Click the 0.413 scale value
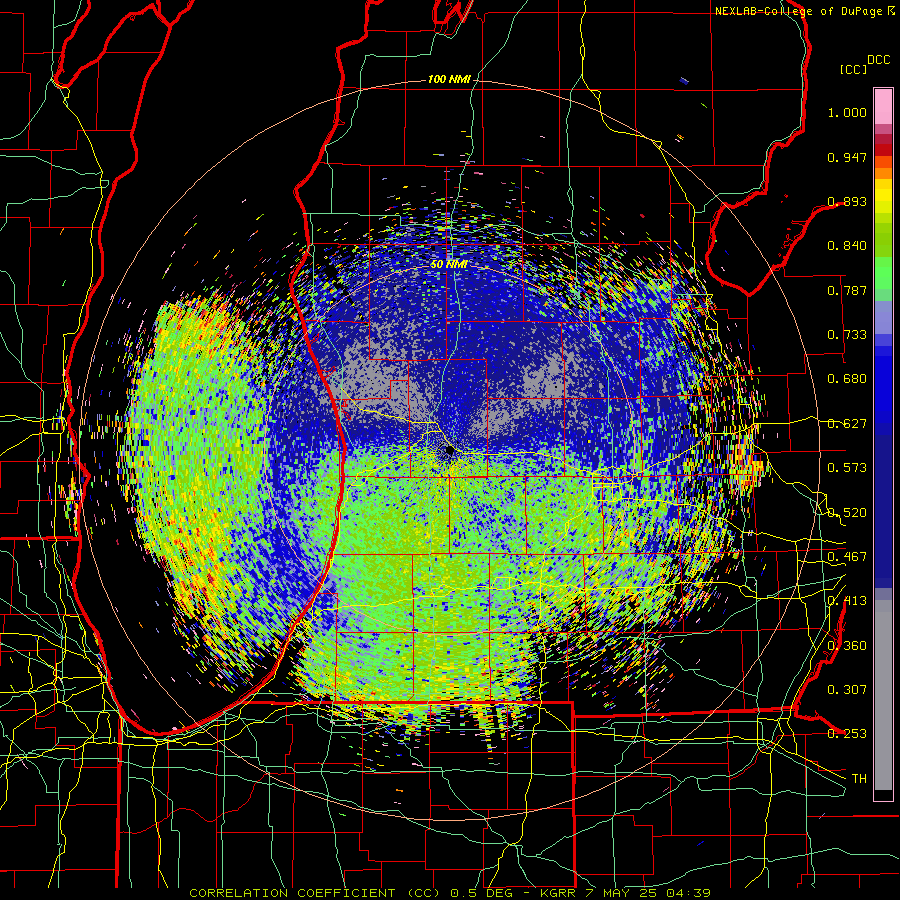The width and height of the screenshot is (900, 900). (847, 601)
